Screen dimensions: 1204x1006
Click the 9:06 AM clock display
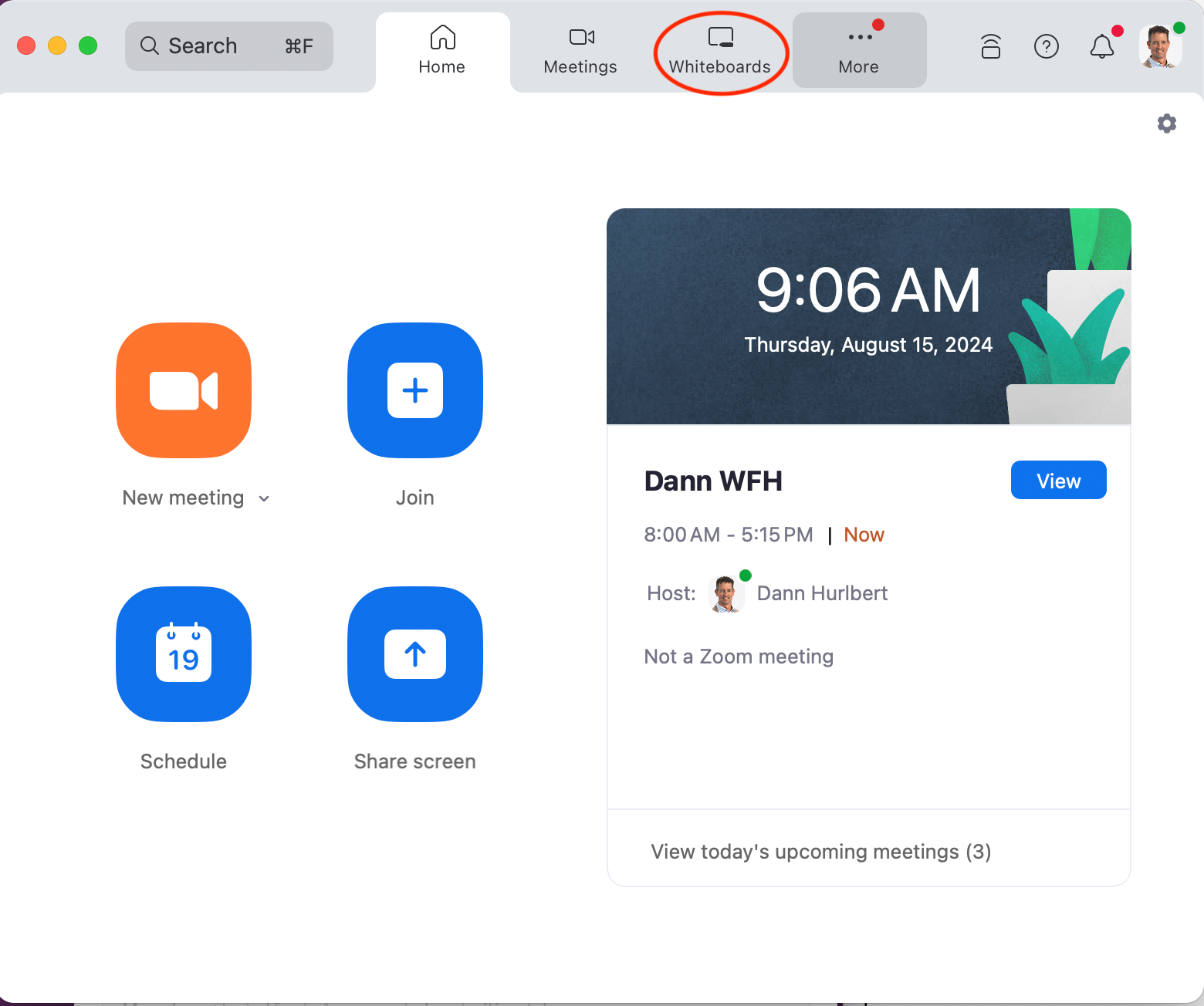tap(868, 290)
